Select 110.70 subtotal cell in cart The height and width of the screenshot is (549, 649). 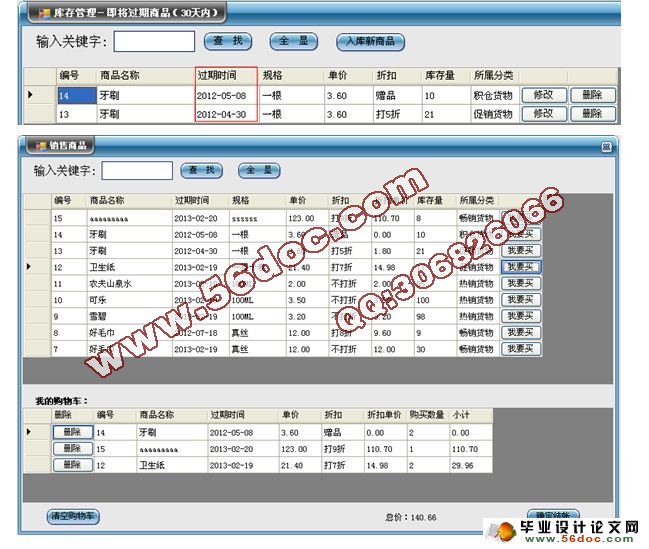click(471, 449)
